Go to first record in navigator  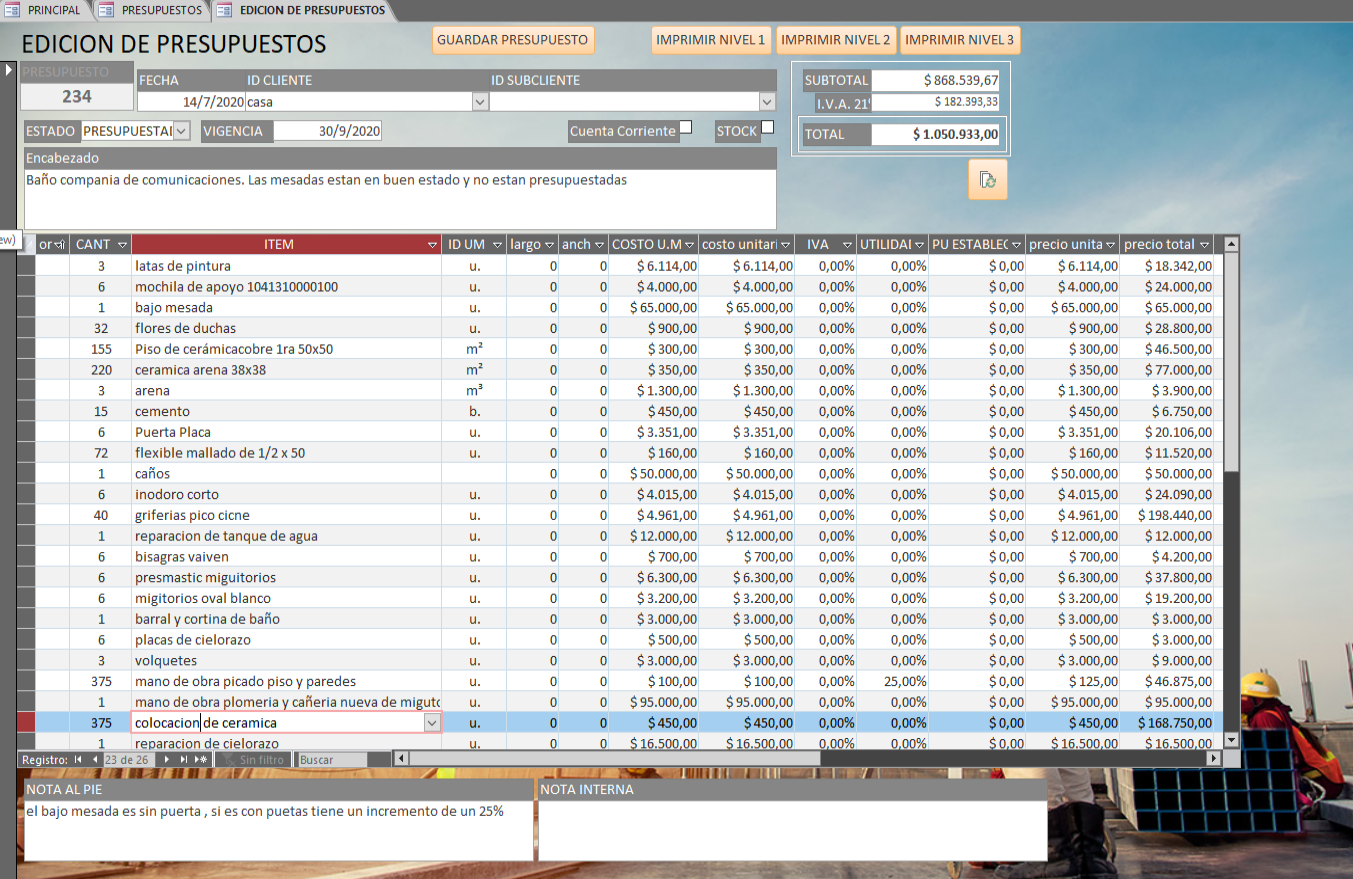(78, 760)
